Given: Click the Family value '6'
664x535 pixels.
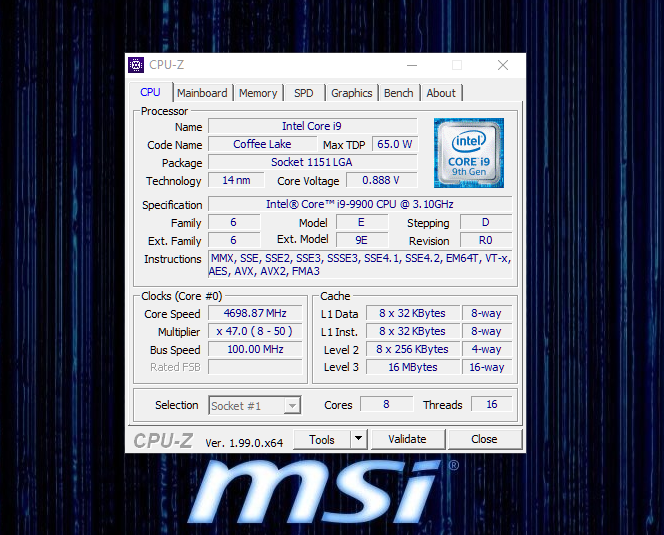Looking at the screenshot, I should [234, 222].
